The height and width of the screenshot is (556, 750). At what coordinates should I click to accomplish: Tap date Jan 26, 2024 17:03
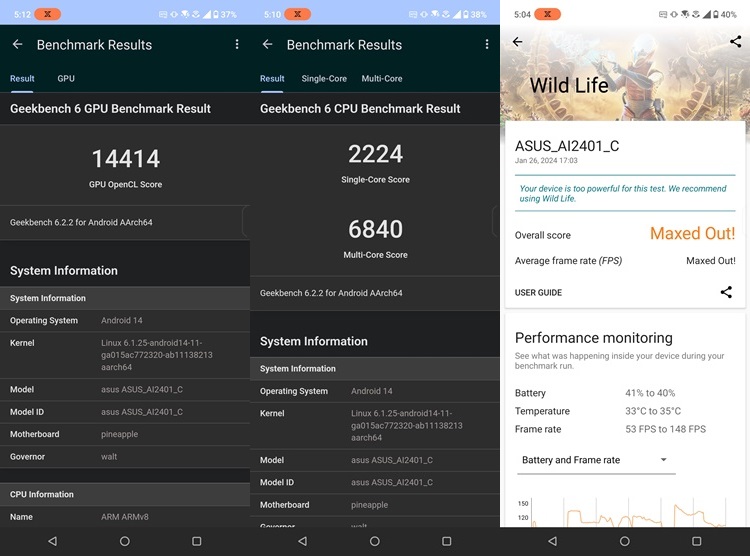[546, 161]
